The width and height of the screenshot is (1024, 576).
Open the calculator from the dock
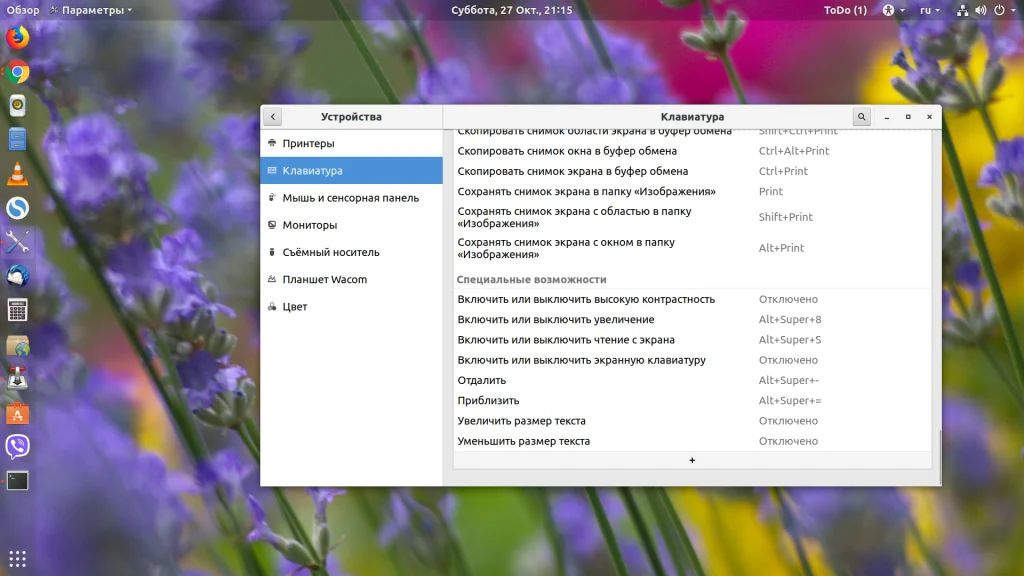18,310
